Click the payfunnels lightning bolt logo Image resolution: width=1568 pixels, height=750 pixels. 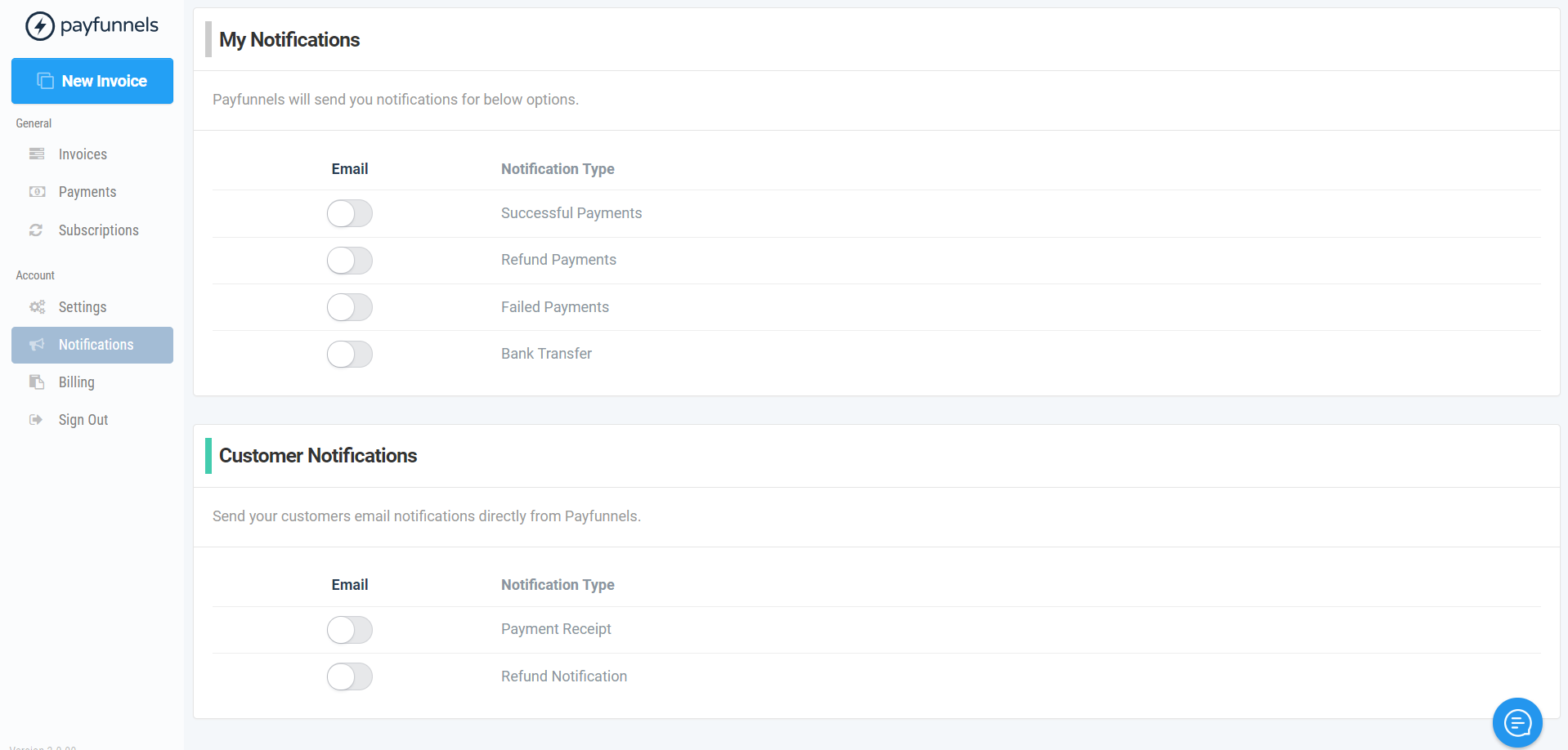(40, 26)
